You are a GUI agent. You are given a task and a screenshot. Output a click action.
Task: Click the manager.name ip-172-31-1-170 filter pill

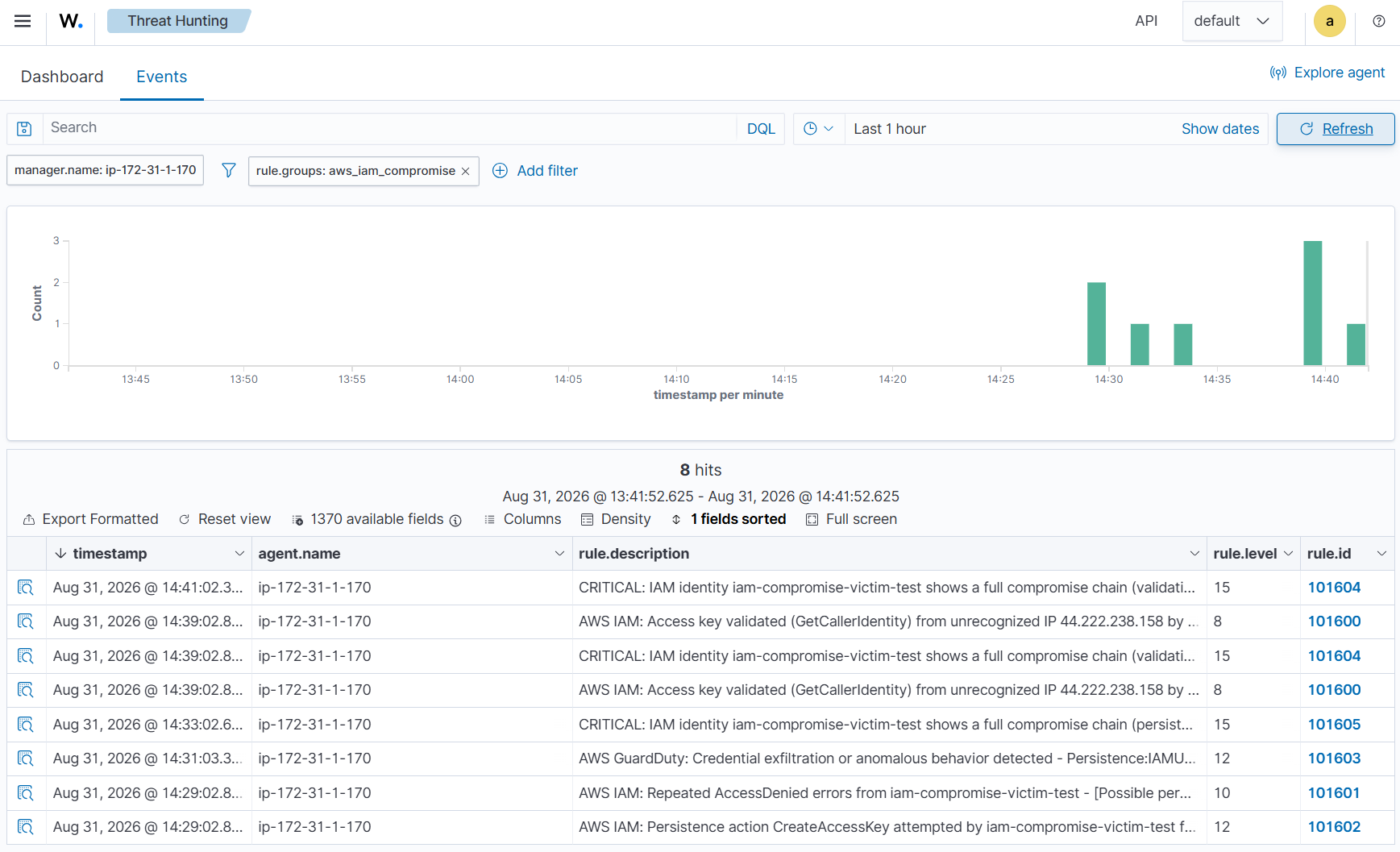pyautogui.click(x=106, y=170)
